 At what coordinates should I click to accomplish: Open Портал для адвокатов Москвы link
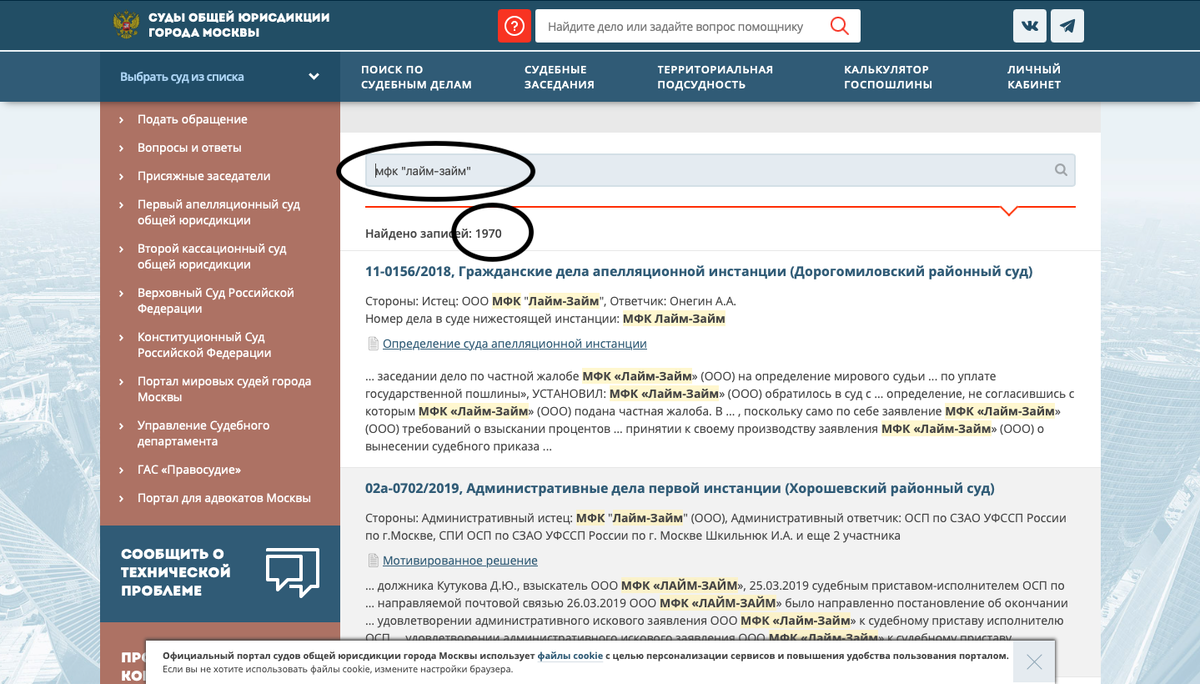pos(224,498)
